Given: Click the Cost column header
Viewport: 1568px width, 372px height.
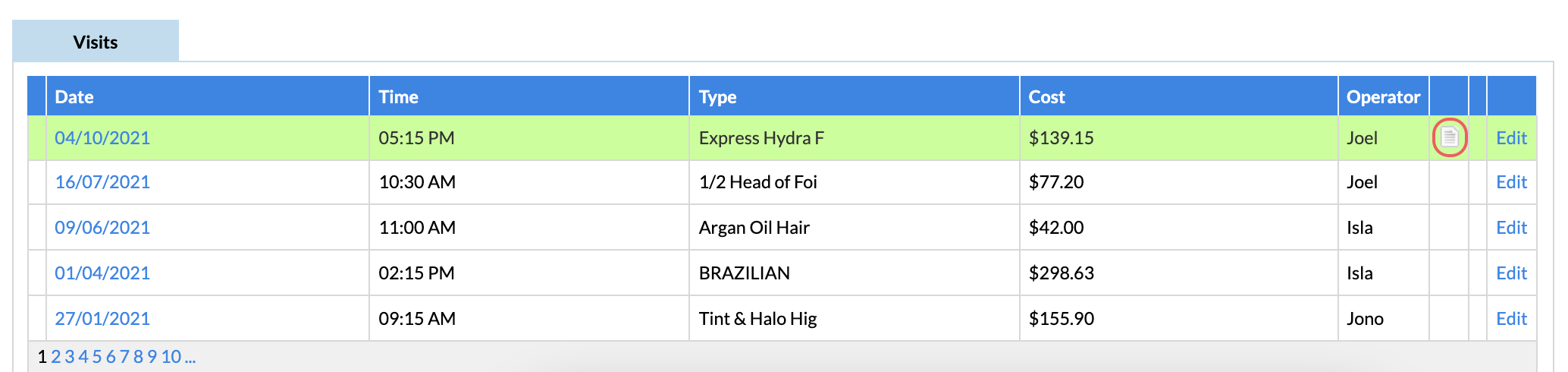Looking at the screenshot, I should (x=1046, y=97).
